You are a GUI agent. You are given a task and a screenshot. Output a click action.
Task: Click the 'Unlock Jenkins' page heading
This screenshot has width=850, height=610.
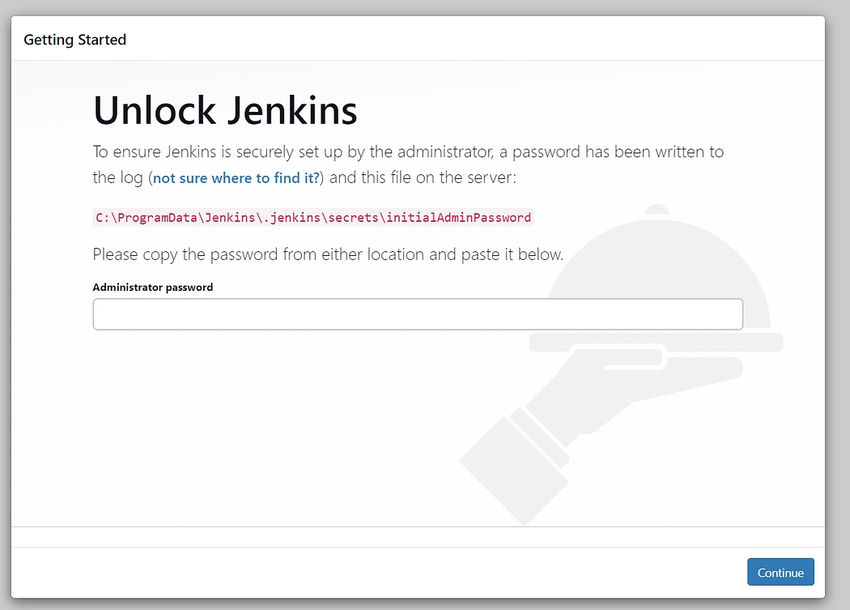point(224,110)
